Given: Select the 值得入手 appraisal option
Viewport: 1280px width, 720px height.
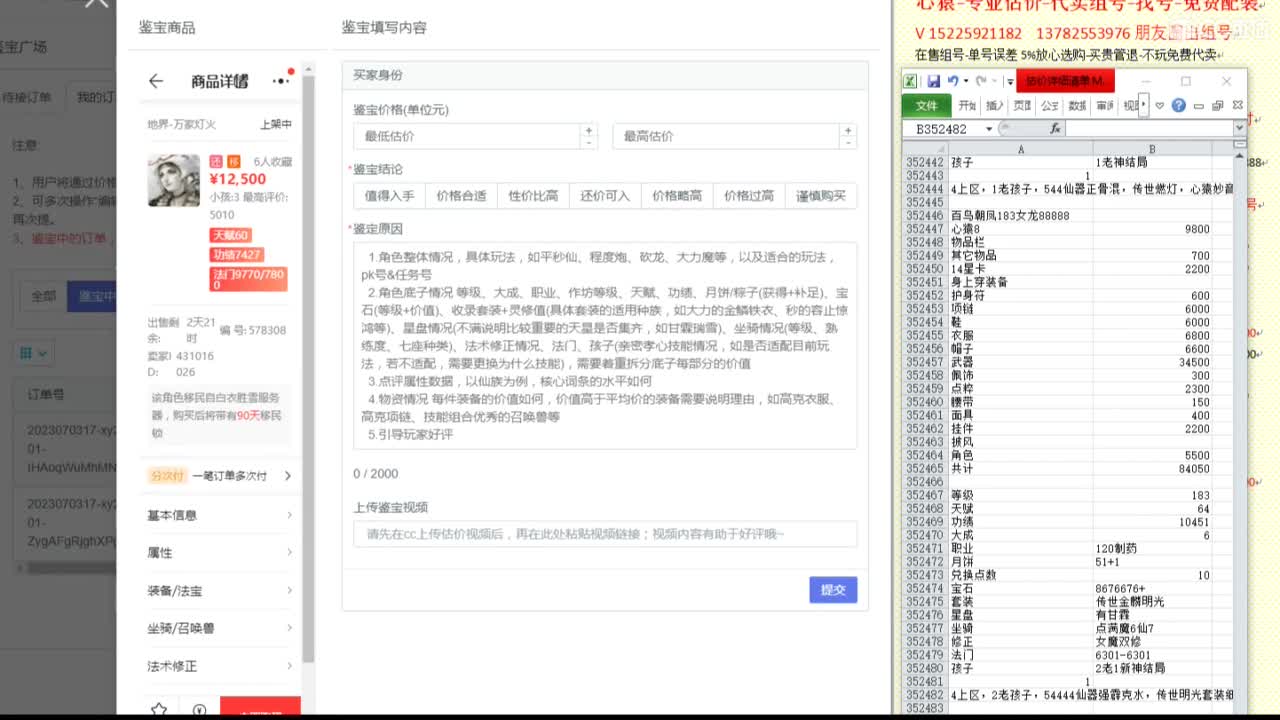Looking at the screenshot, I should coord(392,195).
